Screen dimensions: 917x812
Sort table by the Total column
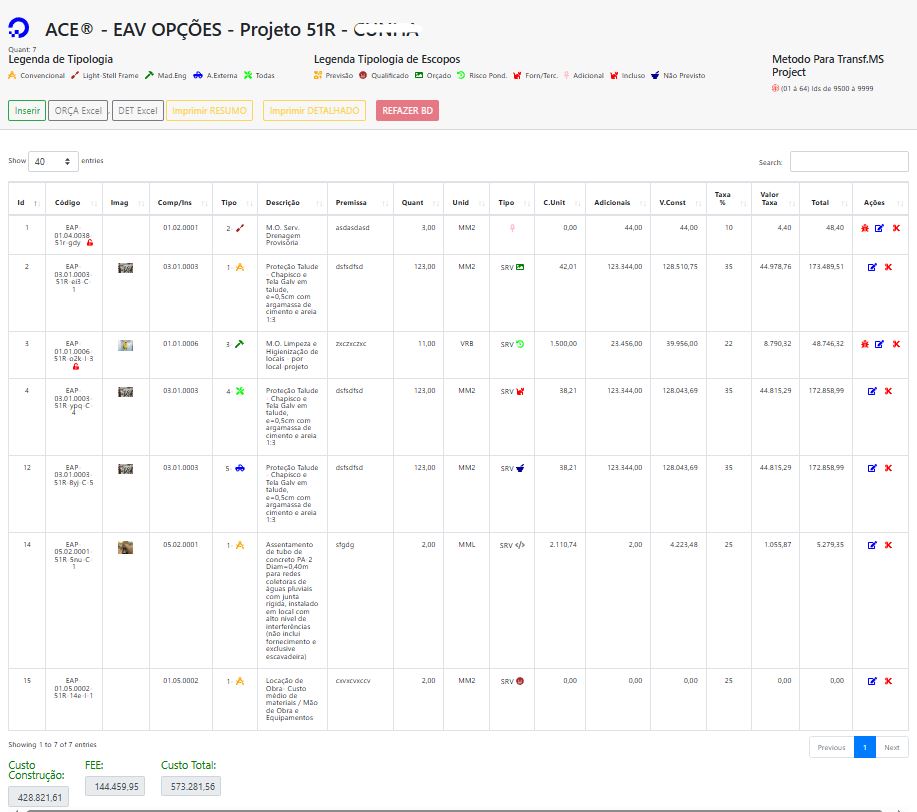coord(820,203)
